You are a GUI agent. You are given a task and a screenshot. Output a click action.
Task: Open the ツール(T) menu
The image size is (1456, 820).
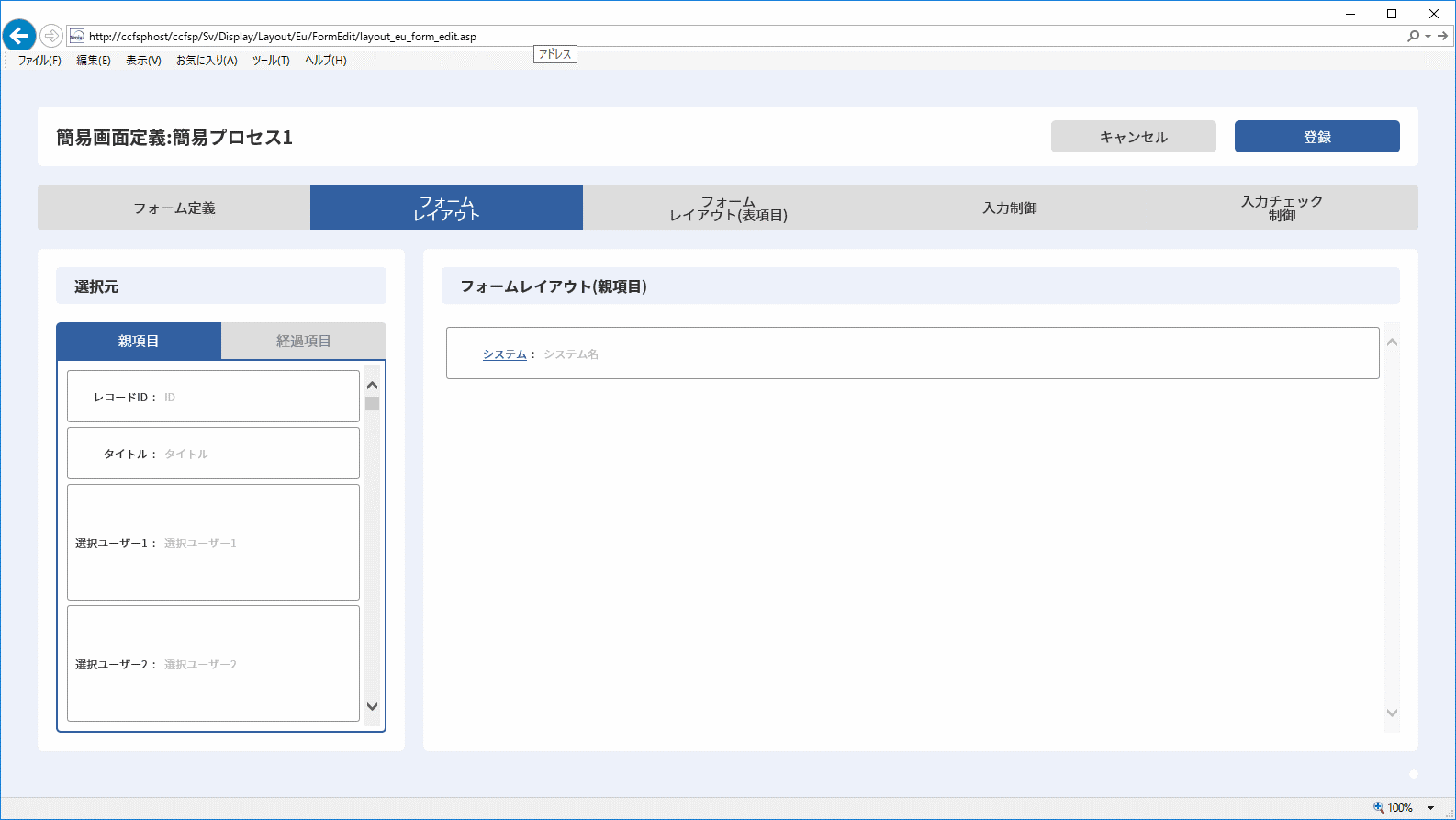271,61
